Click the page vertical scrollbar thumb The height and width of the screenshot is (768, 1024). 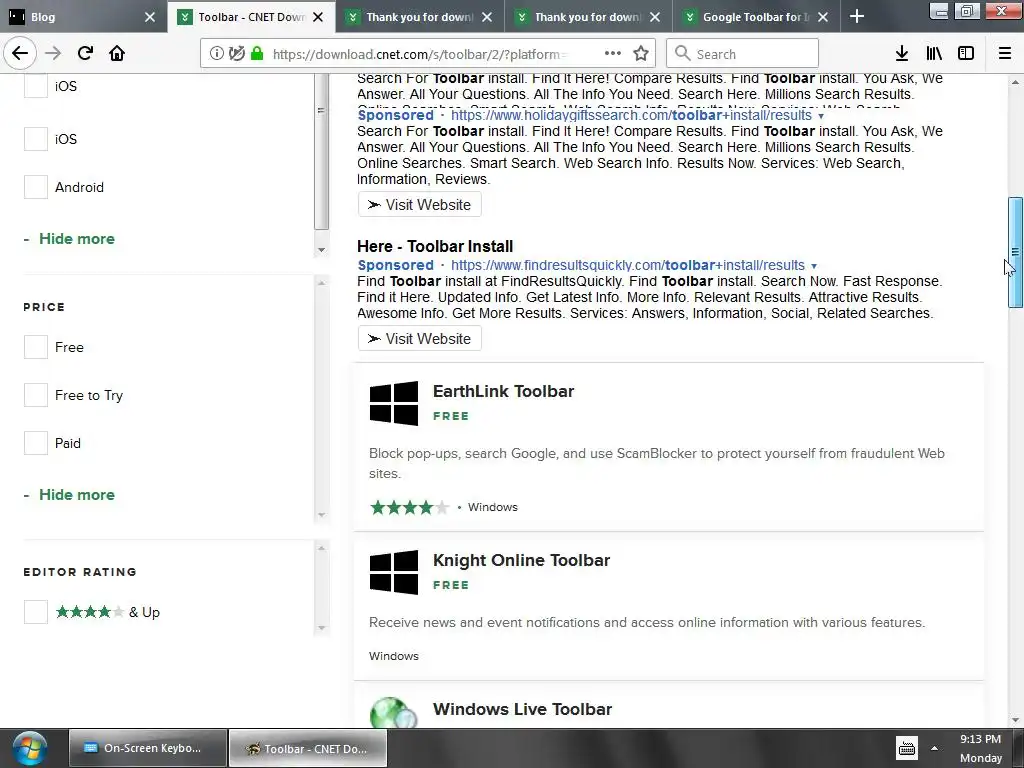click(1015, 252)
